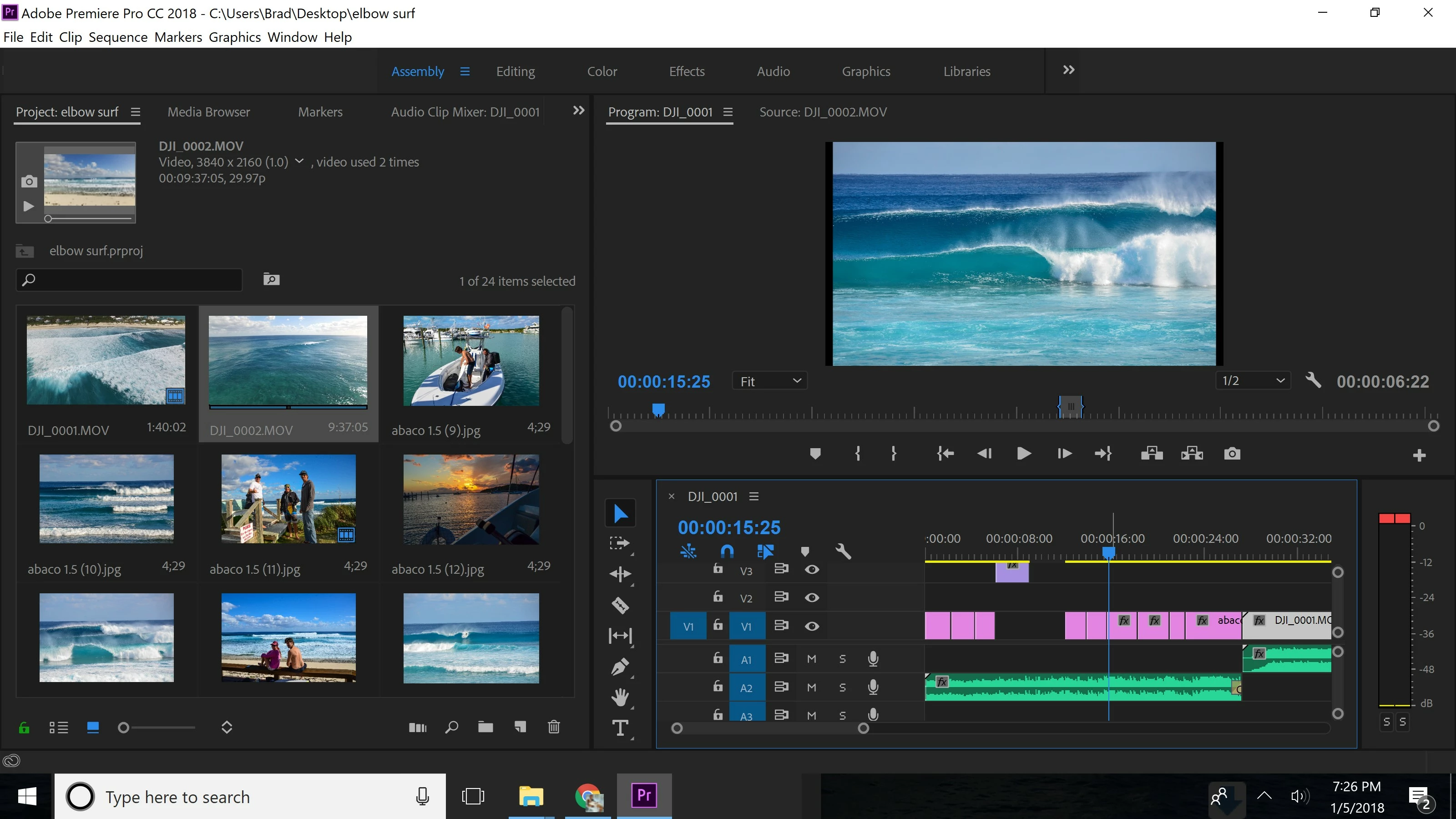Open the Sequence menu

(117, 37)
